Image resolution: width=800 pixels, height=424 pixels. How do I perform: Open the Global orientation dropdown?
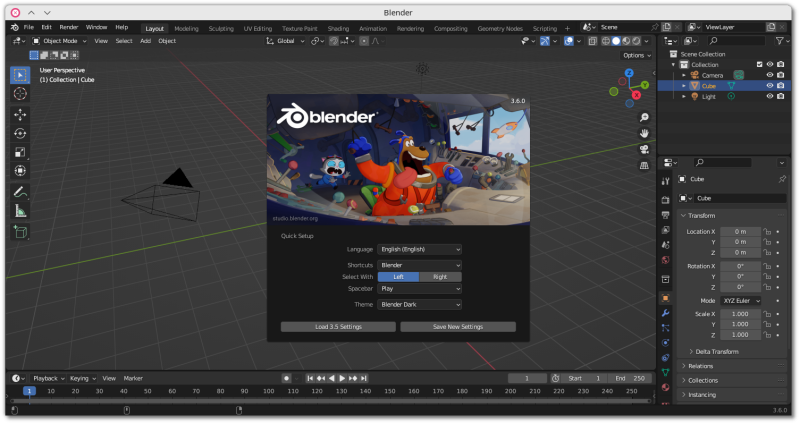click(285, 41)
